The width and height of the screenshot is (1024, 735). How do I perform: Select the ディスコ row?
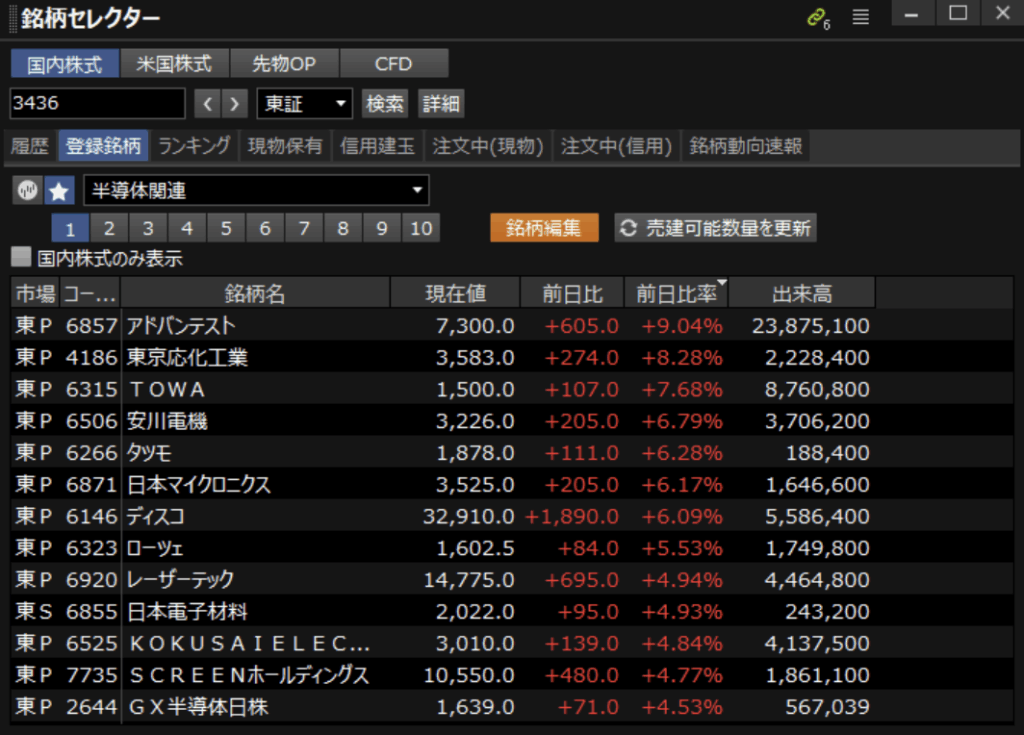point(512,516)
